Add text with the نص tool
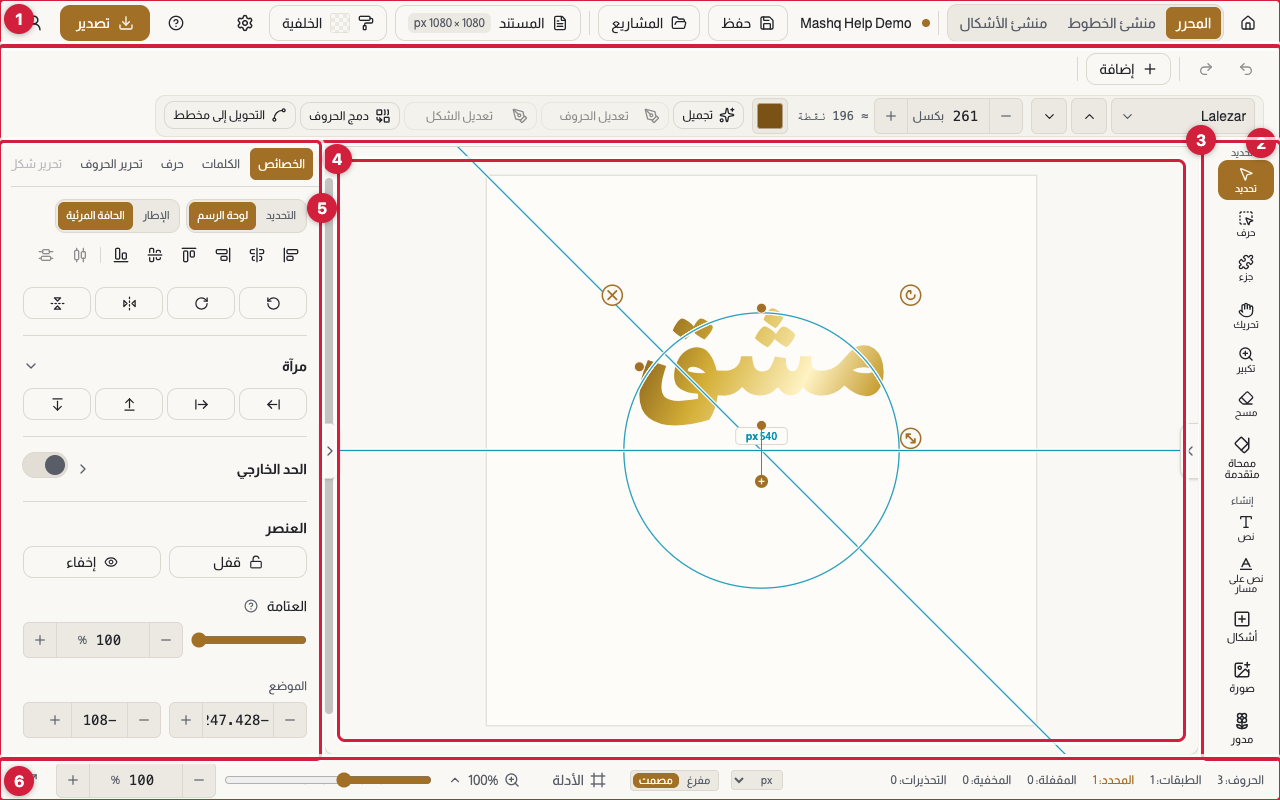Viewport: 1280px width, 800px height. pos(1245,529)
